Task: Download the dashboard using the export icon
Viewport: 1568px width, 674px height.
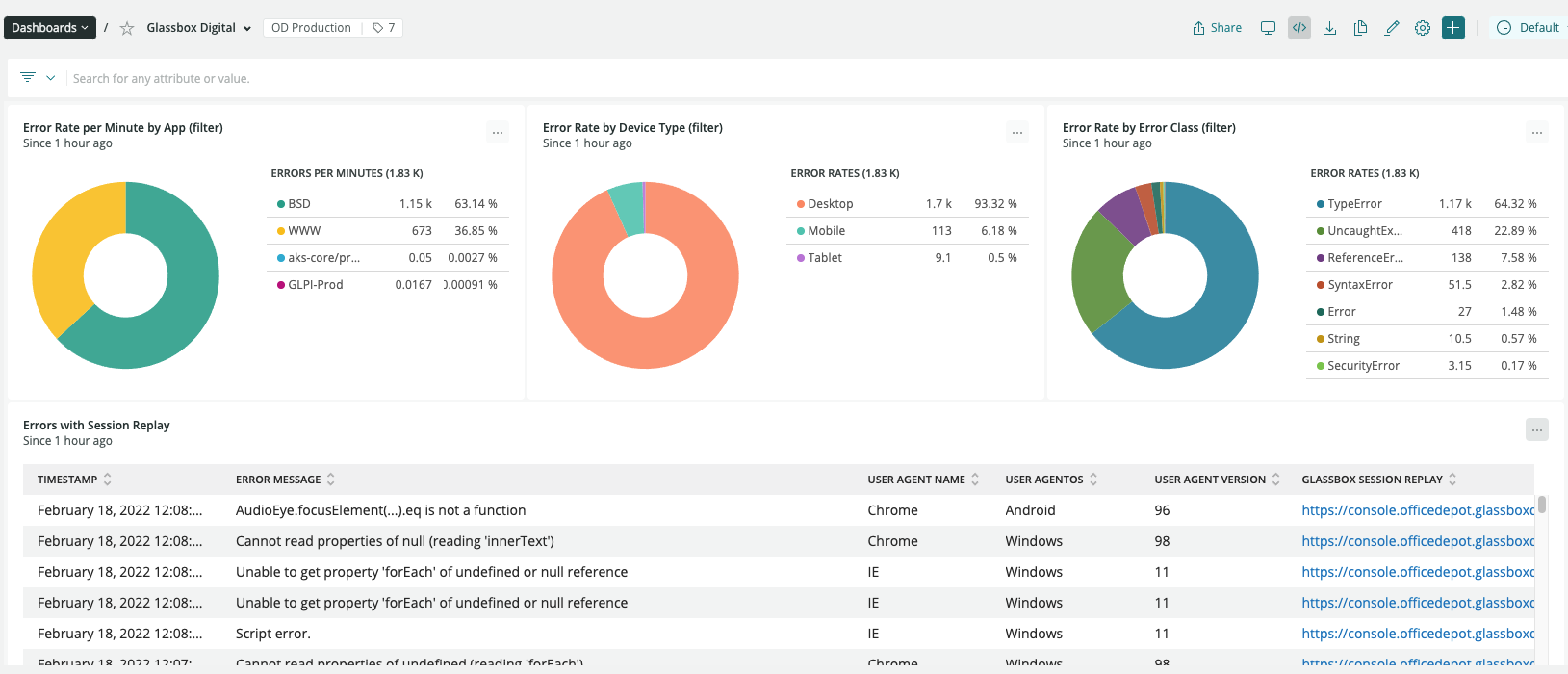Action: click(x=1329, y=28)
